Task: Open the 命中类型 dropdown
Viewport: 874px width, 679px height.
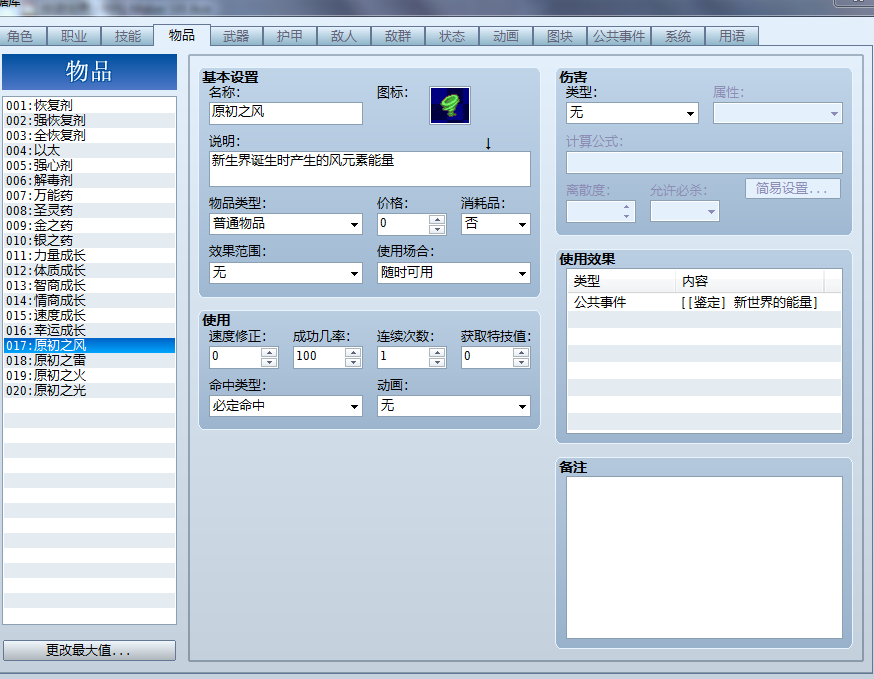Action: click(286, 406)
